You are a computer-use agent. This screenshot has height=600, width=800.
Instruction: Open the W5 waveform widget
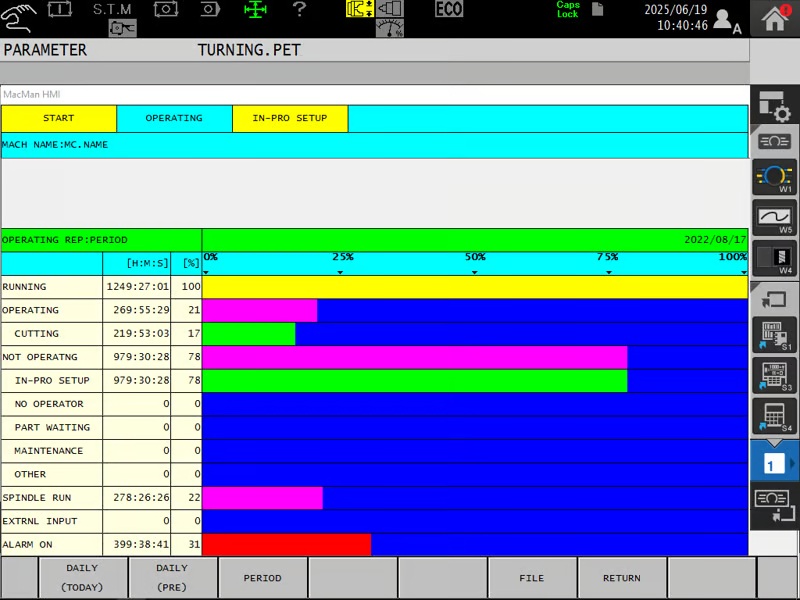coord(774,218)
